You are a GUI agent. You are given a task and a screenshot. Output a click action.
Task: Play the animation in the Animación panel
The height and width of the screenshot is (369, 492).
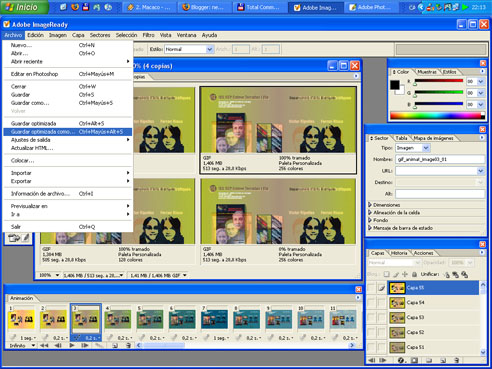pyautogui.click(x=72, y=346)
